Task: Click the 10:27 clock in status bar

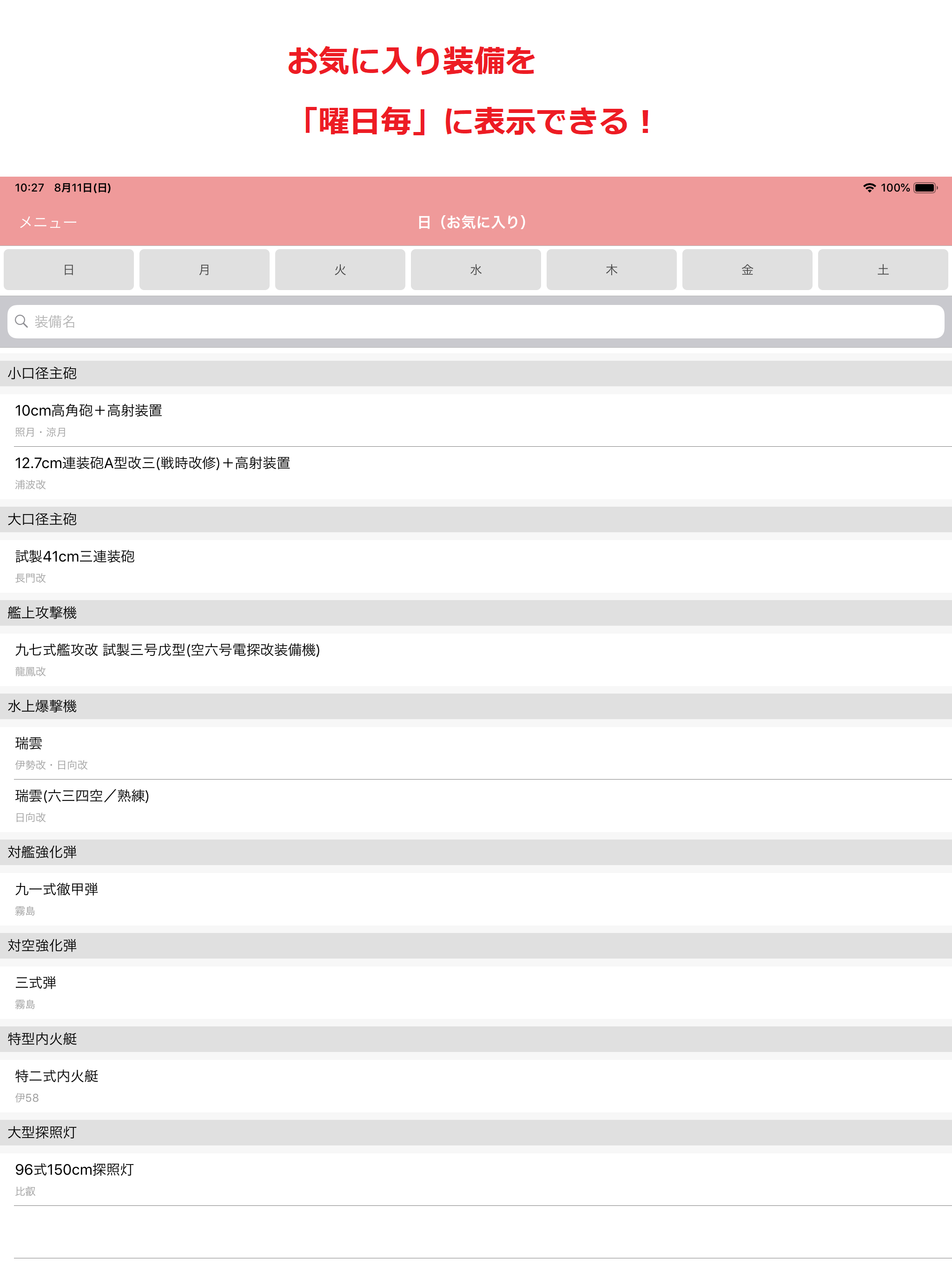Action: [29, 188]
